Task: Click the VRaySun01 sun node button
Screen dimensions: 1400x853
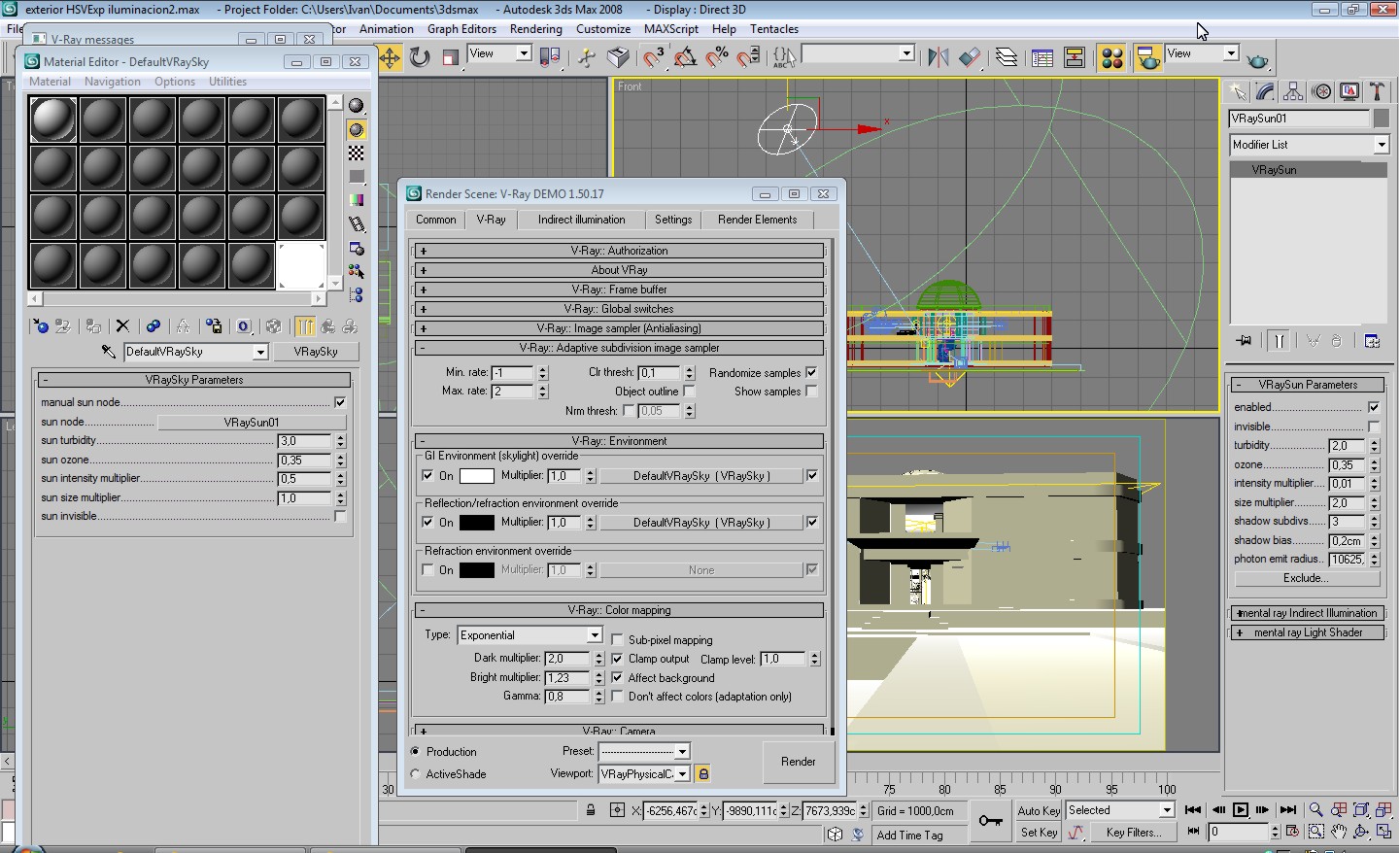Action: [x=252, y=423]
